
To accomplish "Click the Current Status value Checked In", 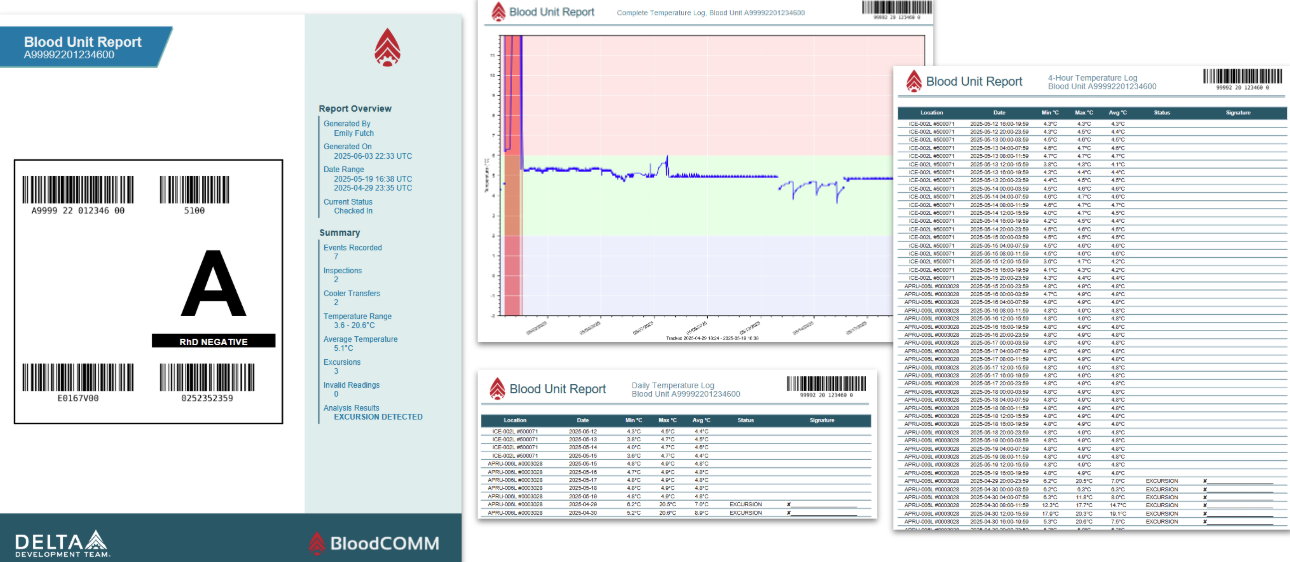I will [353, 211].
